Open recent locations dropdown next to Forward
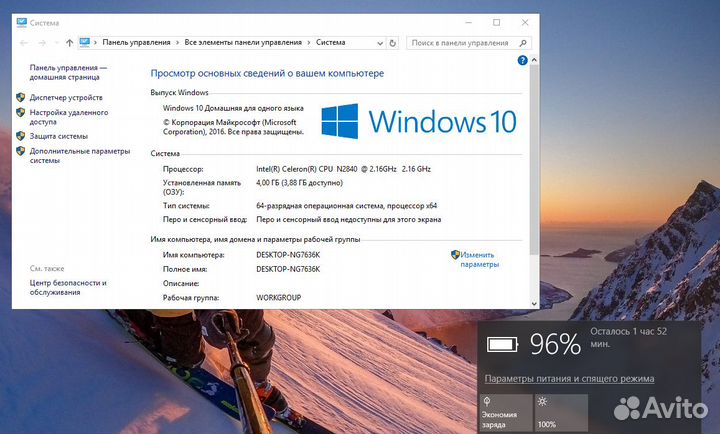 click(x=56, y=43)
